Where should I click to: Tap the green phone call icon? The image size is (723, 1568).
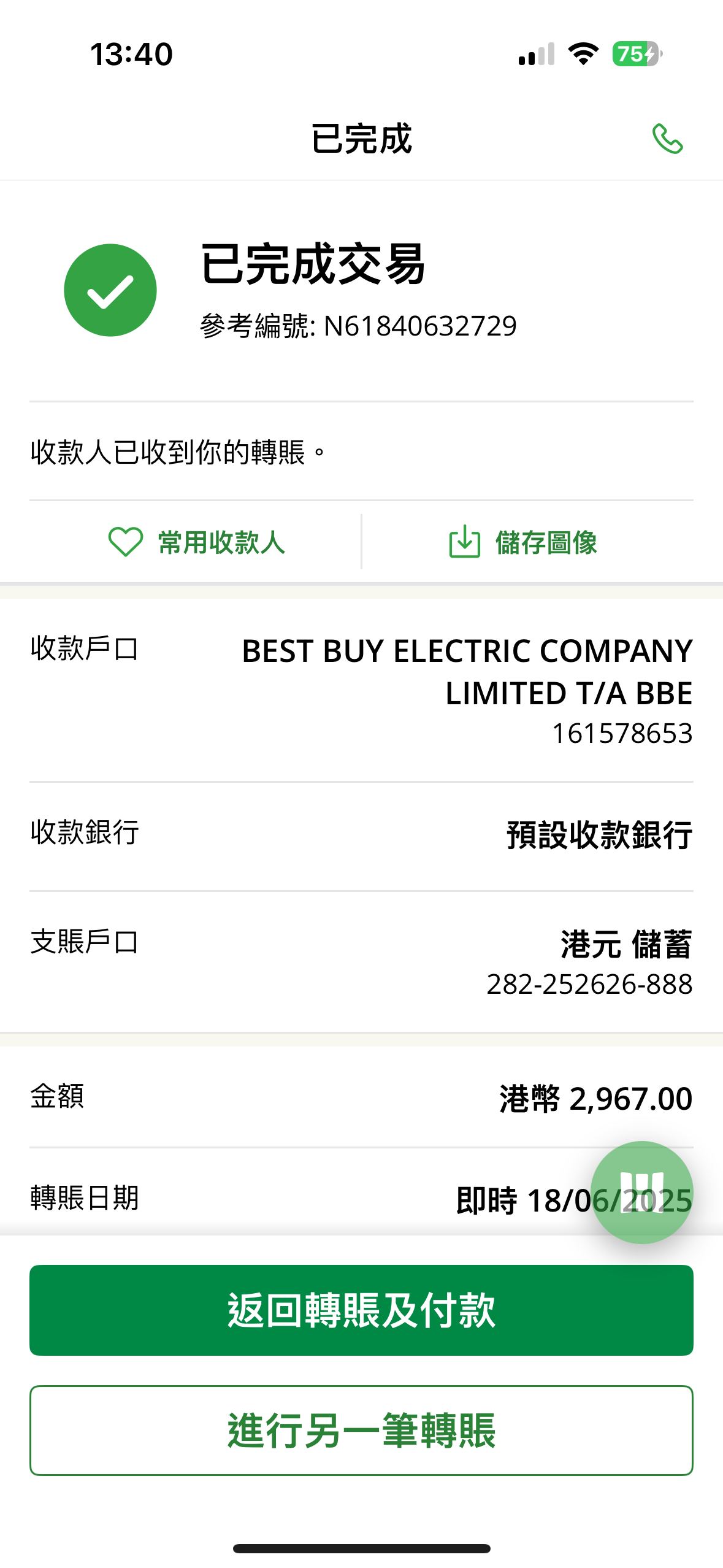[667, 139]
